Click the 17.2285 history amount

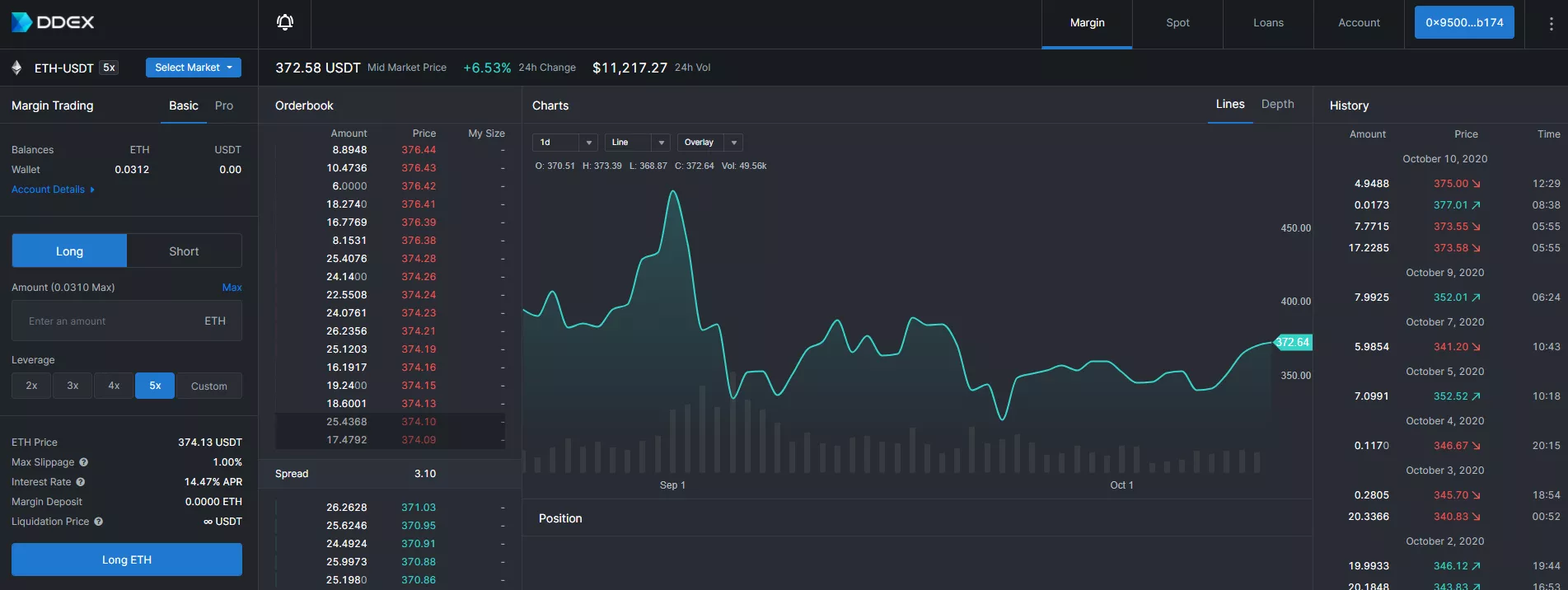click(x=1369, y=248)
